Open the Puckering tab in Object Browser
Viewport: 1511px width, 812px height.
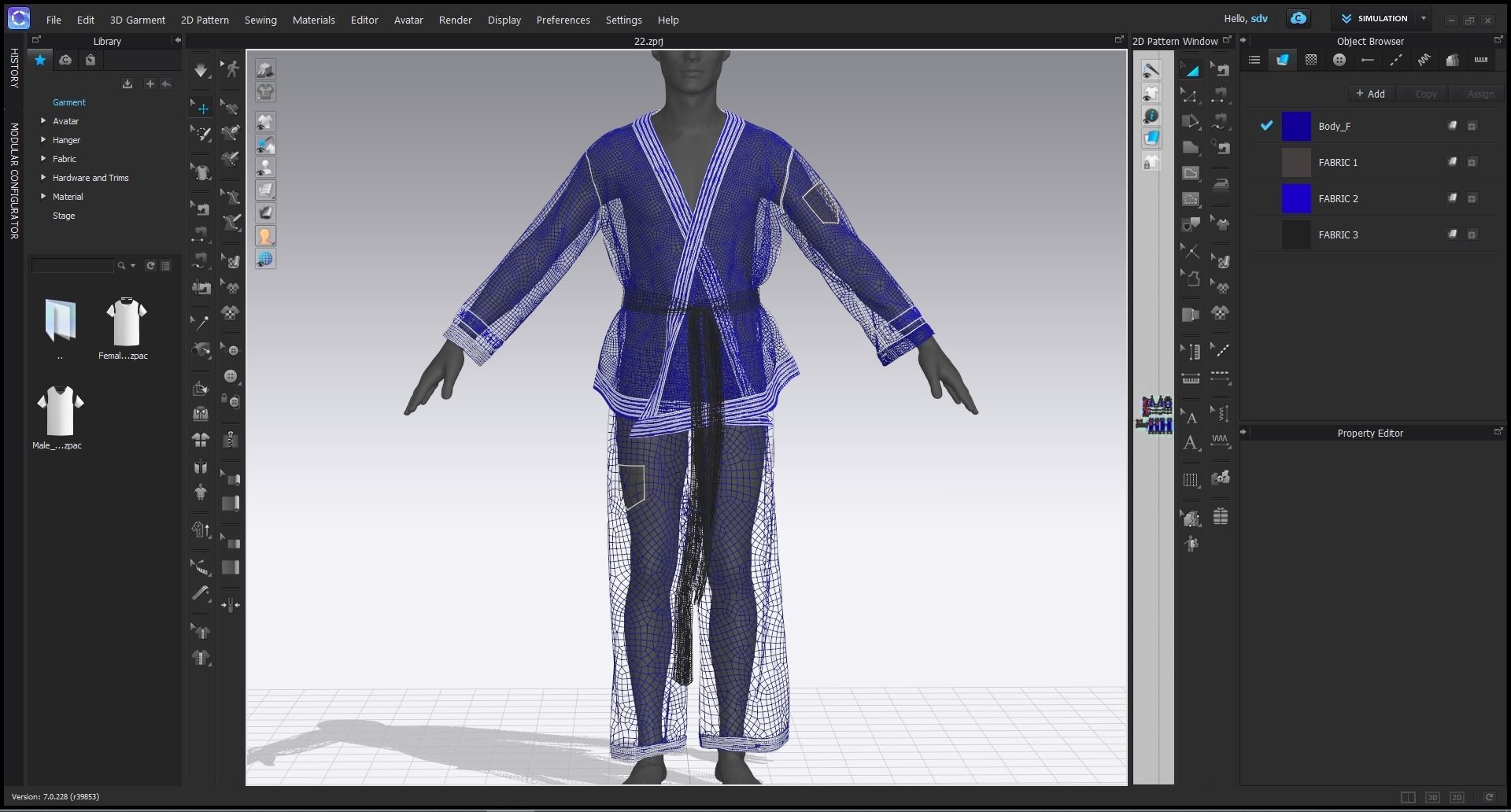pos(1424,60)
